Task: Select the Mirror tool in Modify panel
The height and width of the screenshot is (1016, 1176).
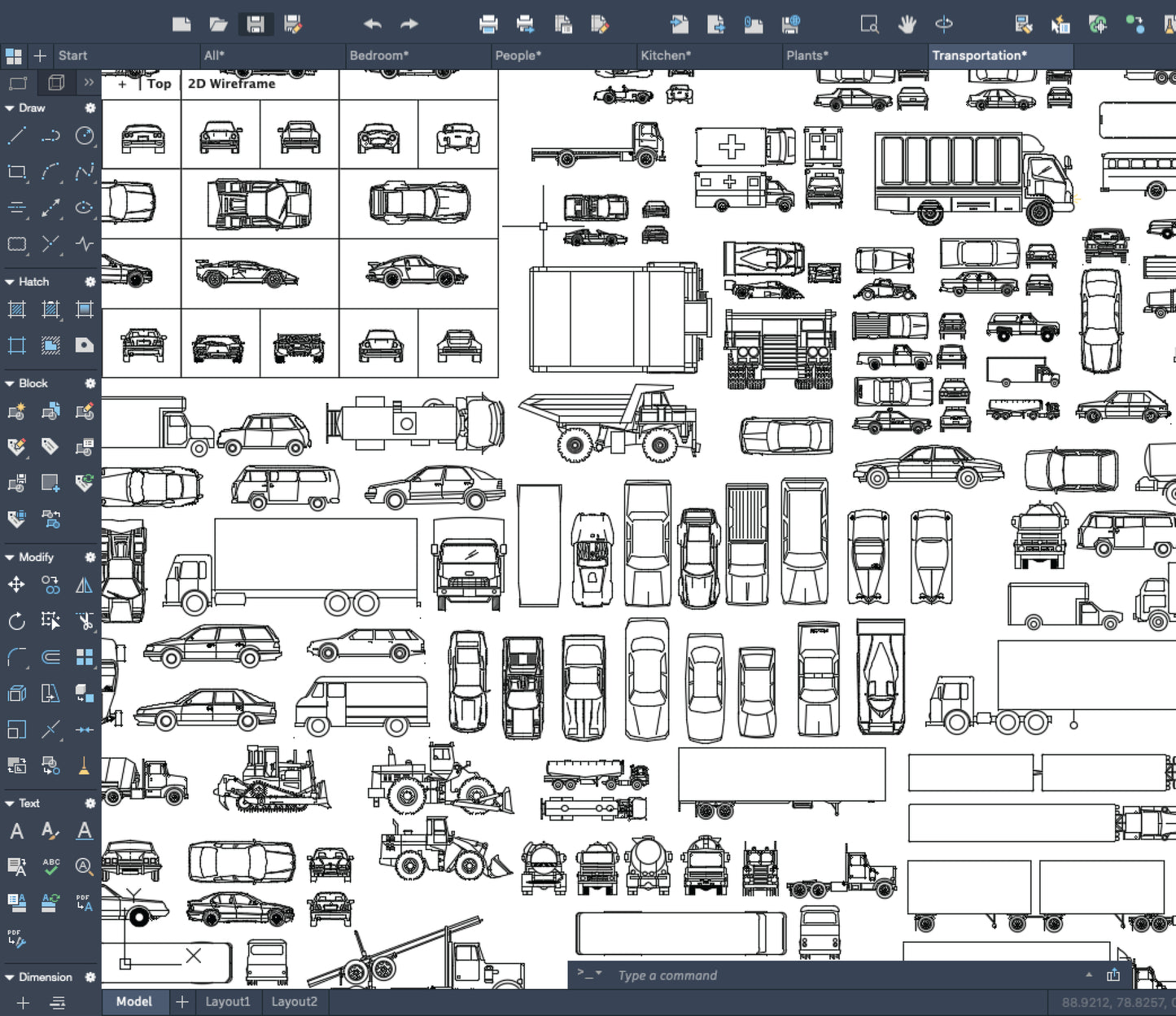Action: 85,585
